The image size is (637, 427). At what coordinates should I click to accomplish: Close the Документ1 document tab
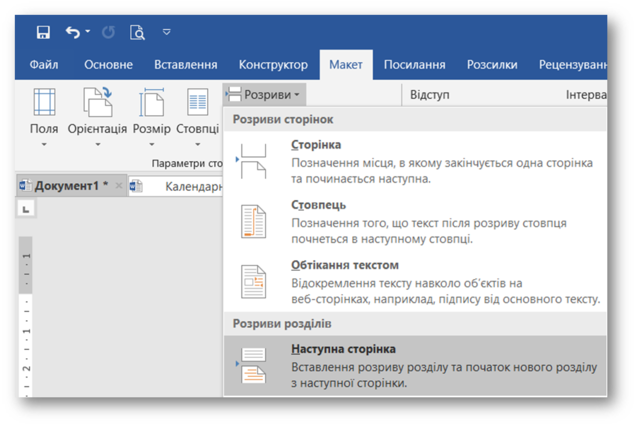click(x=119, y=186)
